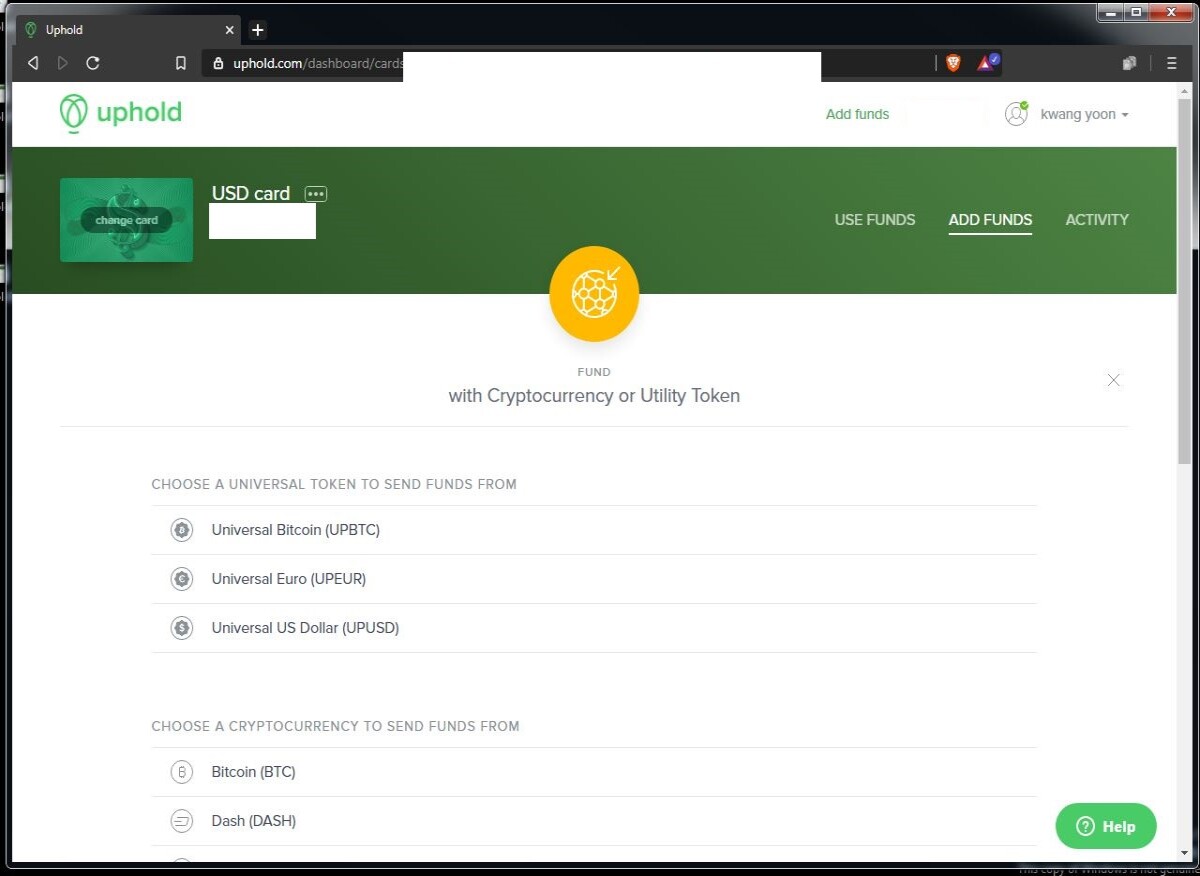Open the Brave Shields lion icon
Image resolution: width=1200 pixels, height=876 pixels.
coord(954,63)
